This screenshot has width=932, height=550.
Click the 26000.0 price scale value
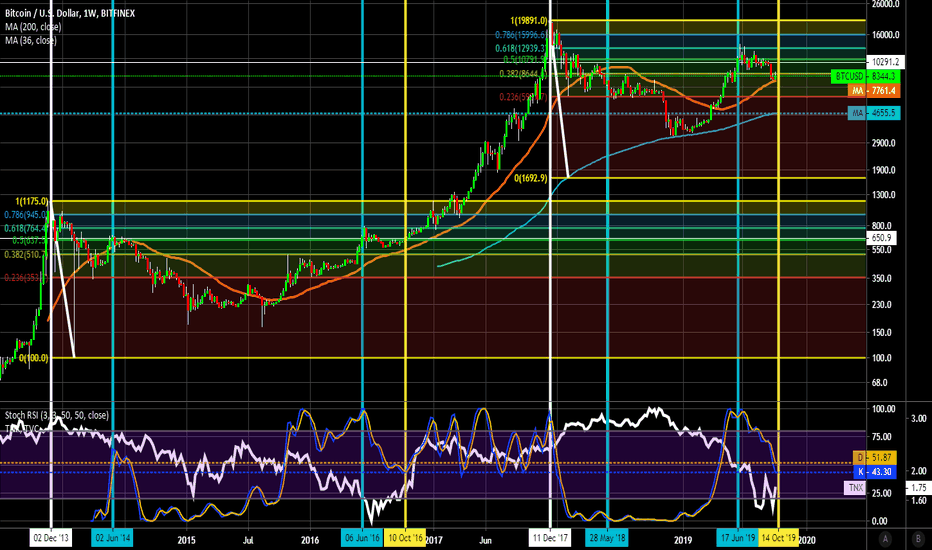(x=885, y=4)
